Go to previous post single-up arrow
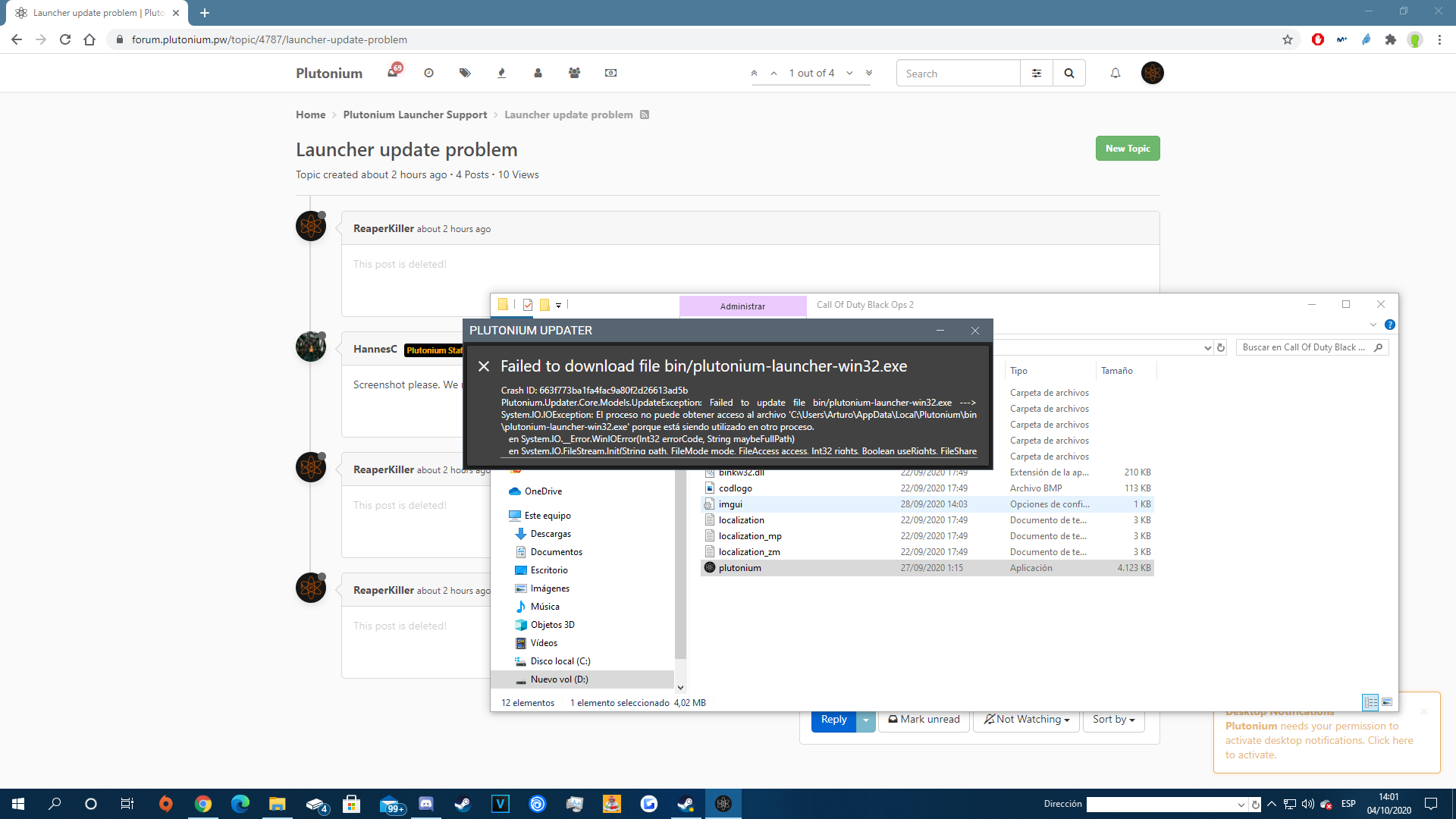Viewport: 1456px width, 819px height. 773,74
